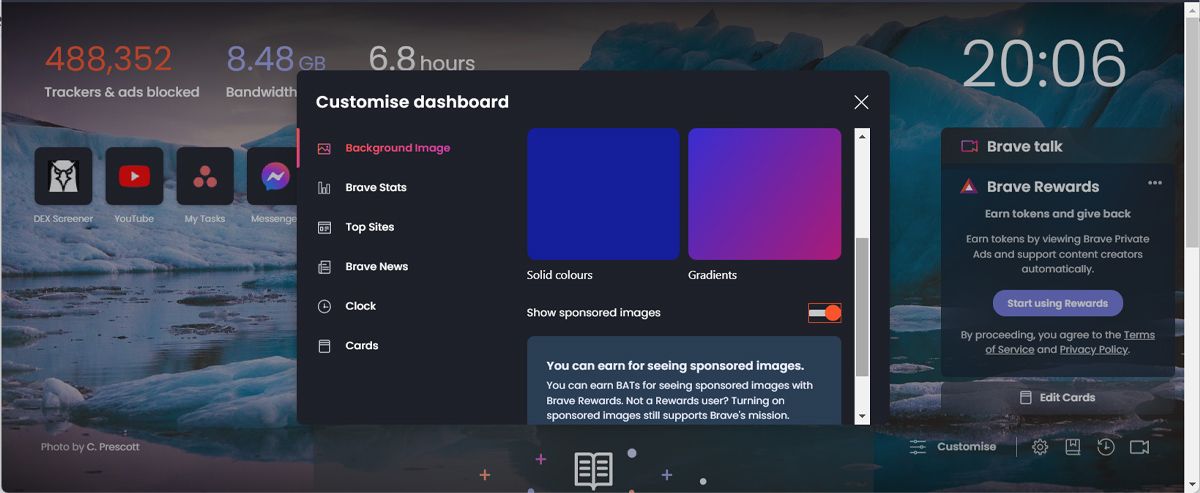Click the photo credit C. Prescott link

point(113,447)
